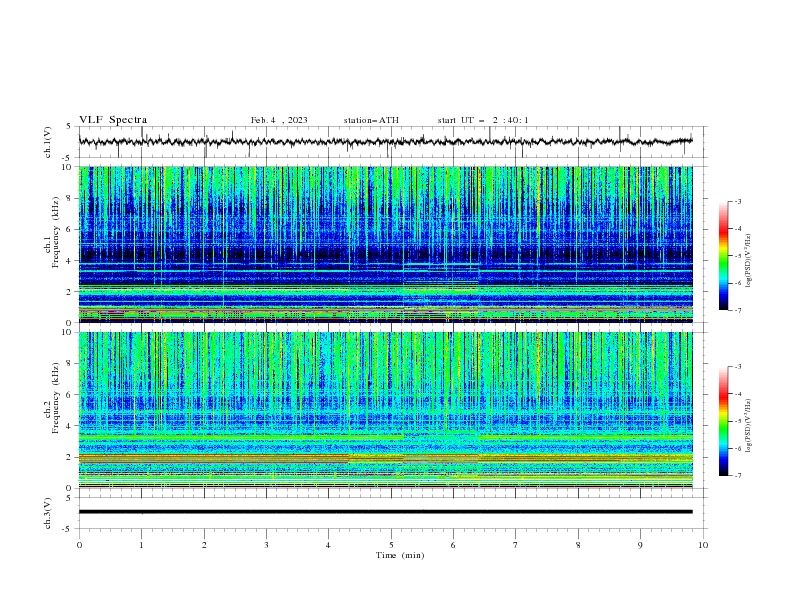This screenshot has width=792, height=612.
Task: Click the '4' kHz tick on ch.1 frequency axis
Action: 71,261
